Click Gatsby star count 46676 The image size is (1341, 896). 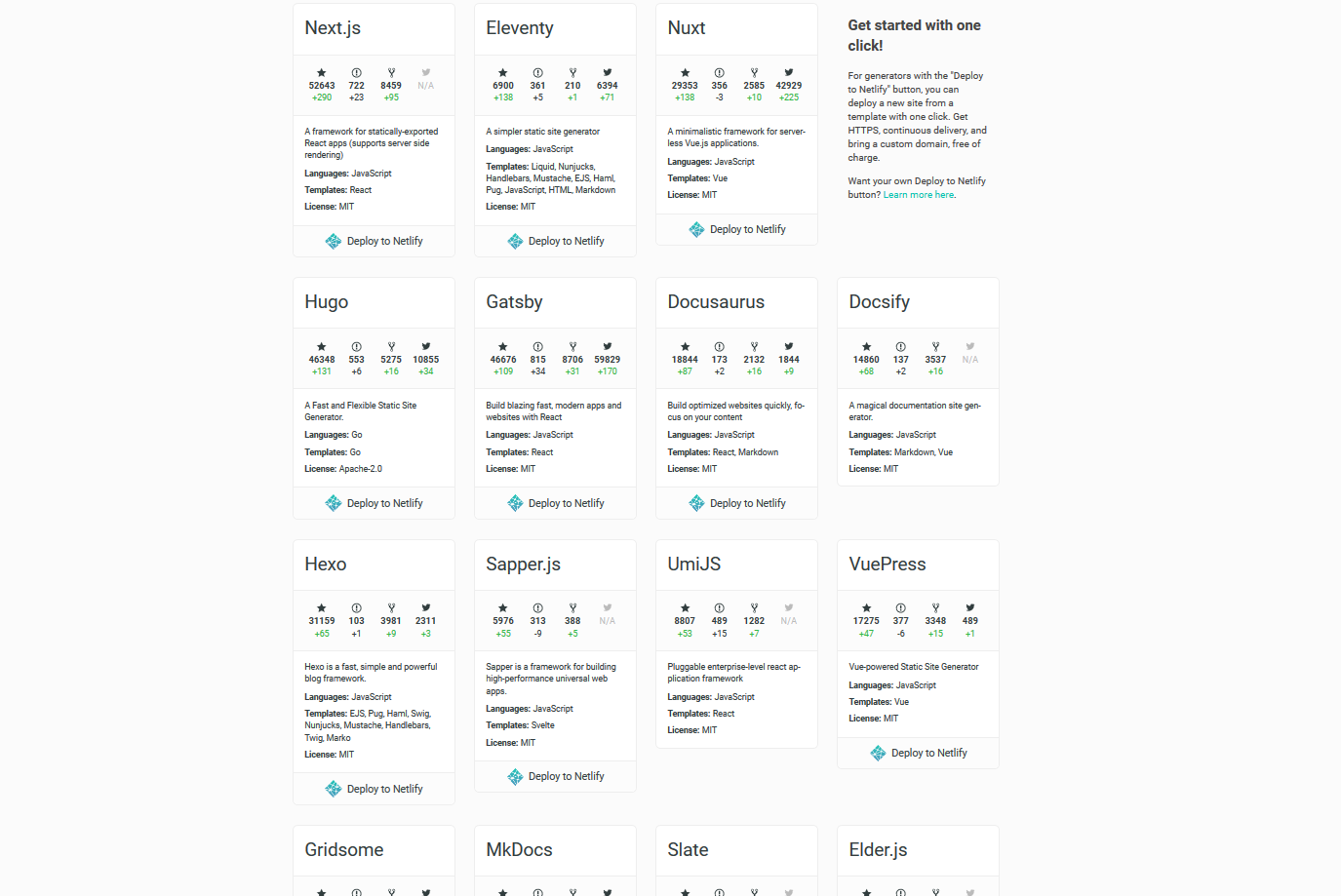click(x=503, y=360)
